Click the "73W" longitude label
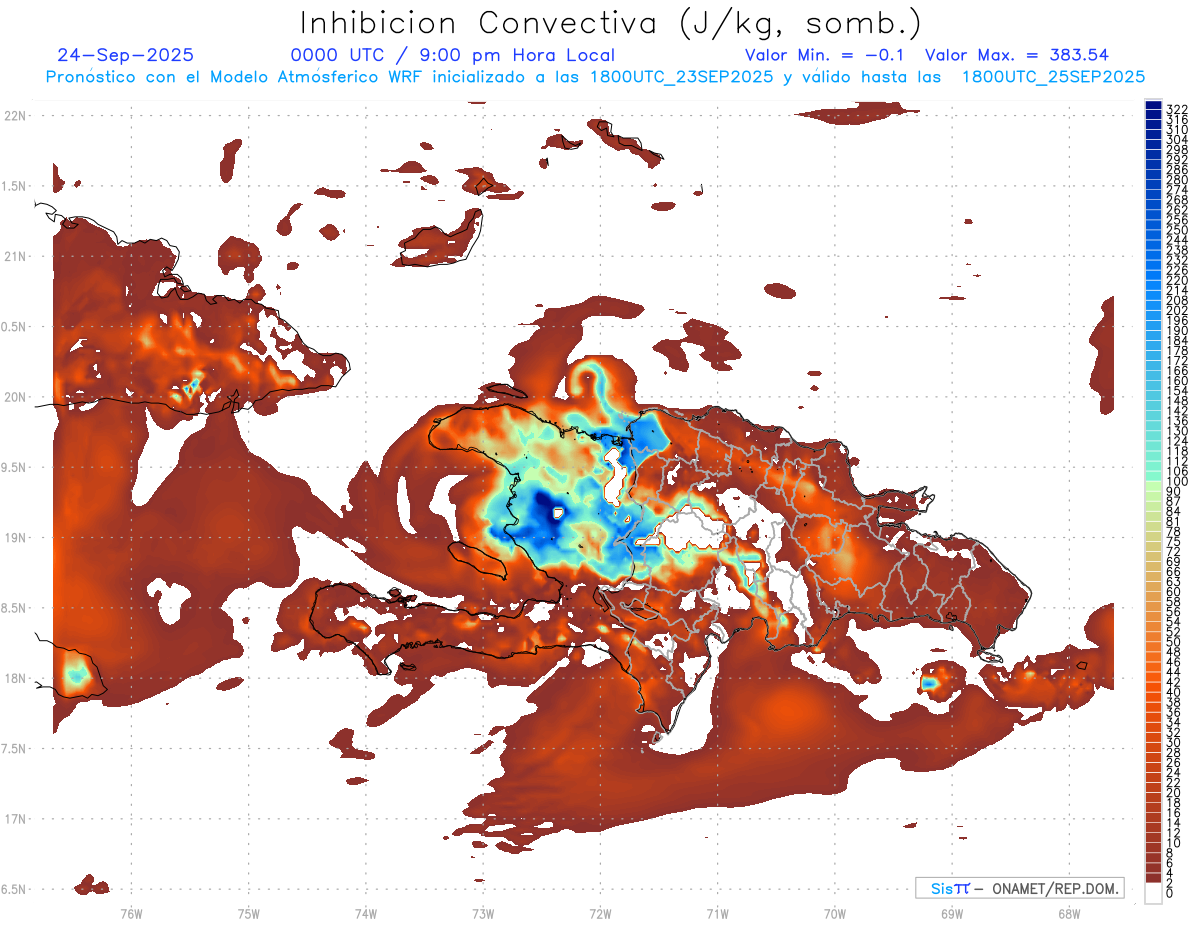The image size is (1200, 927). pos(483,914)
